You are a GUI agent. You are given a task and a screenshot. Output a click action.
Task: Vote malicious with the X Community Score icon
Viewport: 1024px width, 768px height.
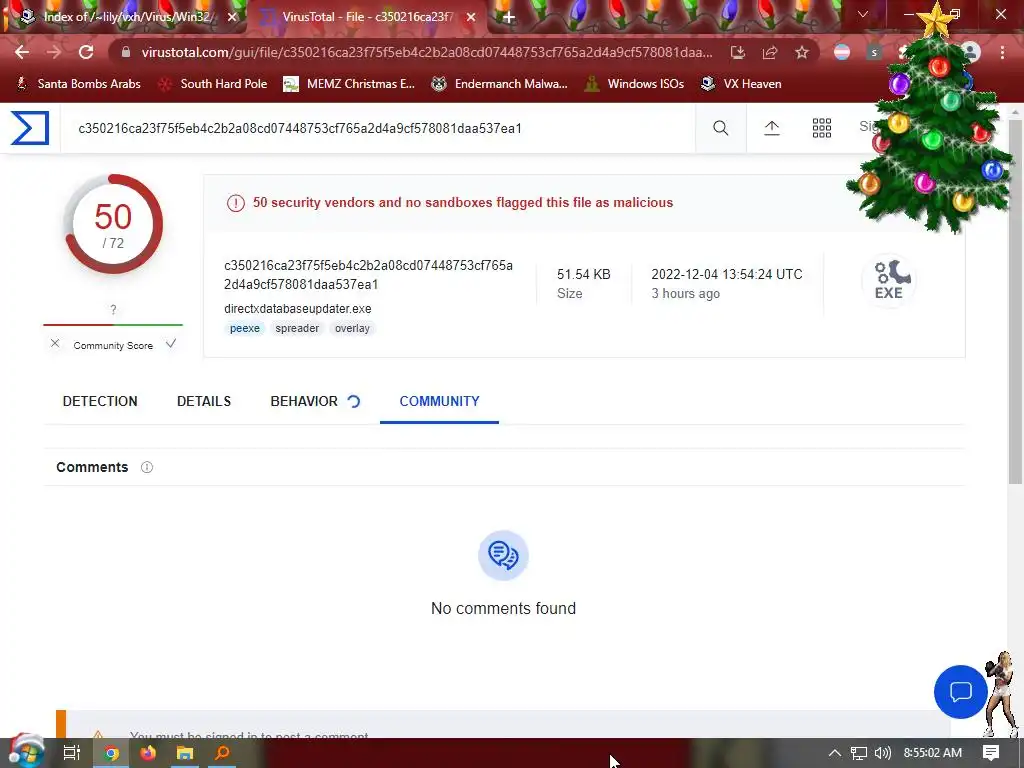coord(55,344)
